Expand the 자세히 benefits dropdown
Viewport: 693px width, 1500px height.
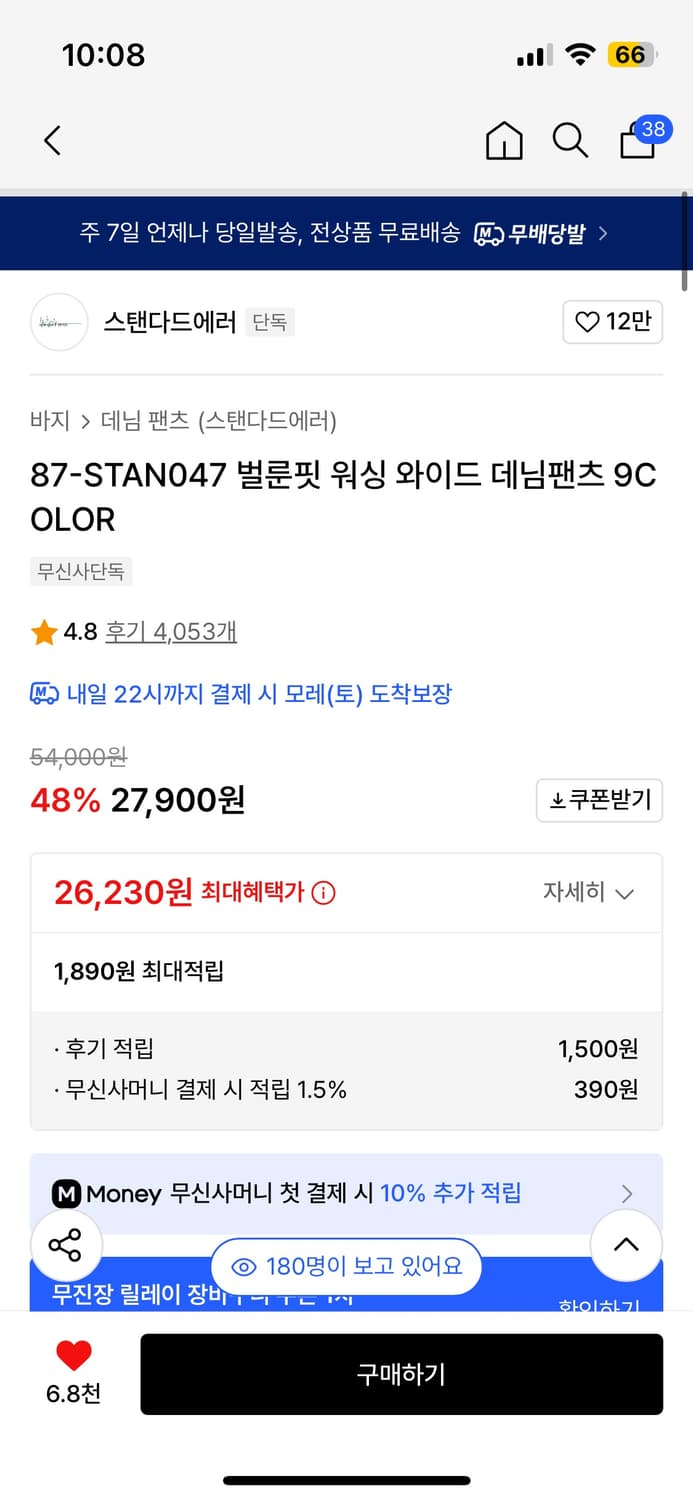click(x=589, y=893)
